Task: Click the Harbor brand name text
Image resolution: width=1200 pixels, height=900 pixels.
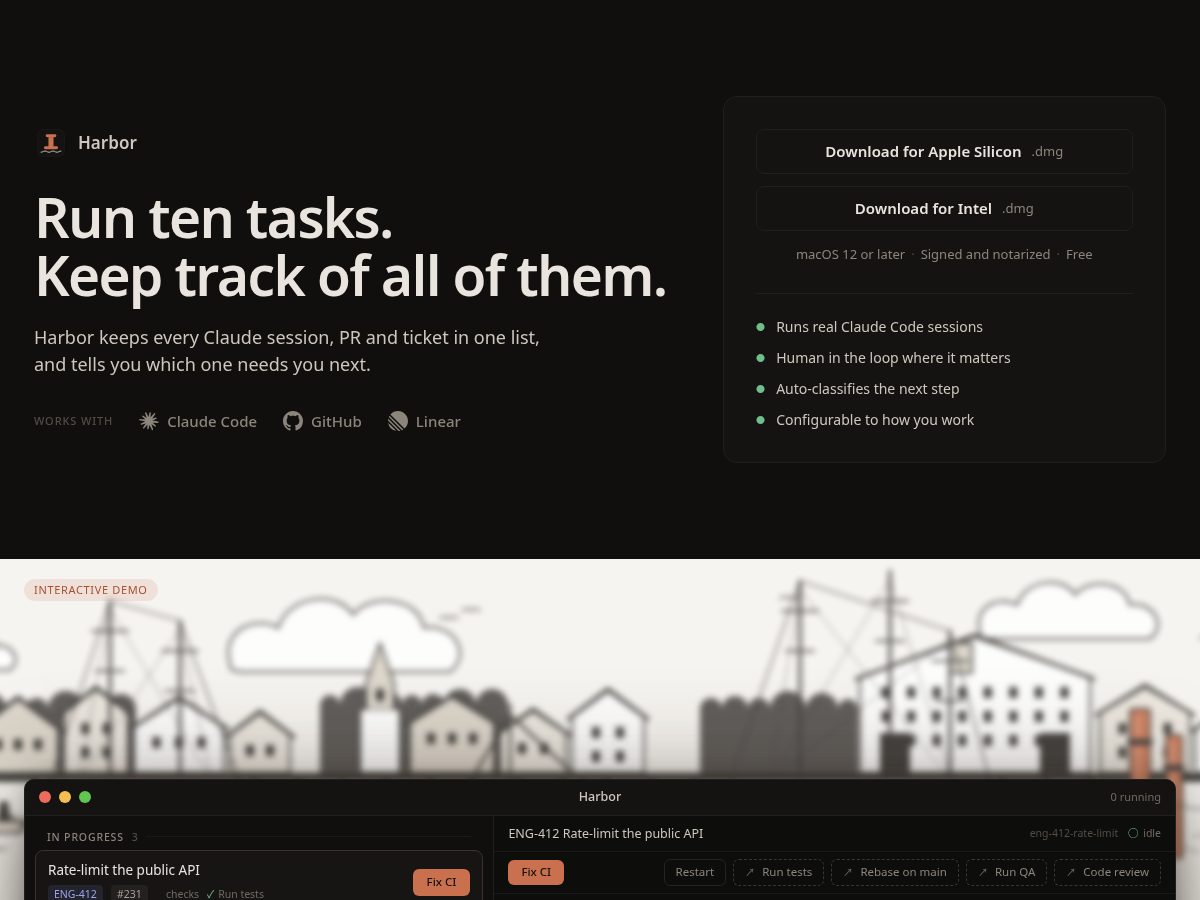Action: 107,143
